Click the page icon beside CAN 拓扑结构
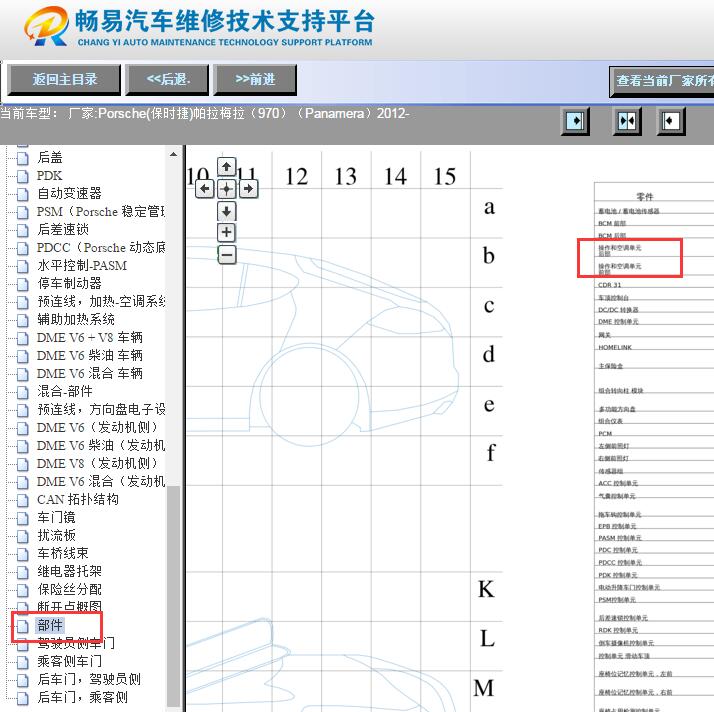Screen dimensions: 714x712 click(22, 500)
